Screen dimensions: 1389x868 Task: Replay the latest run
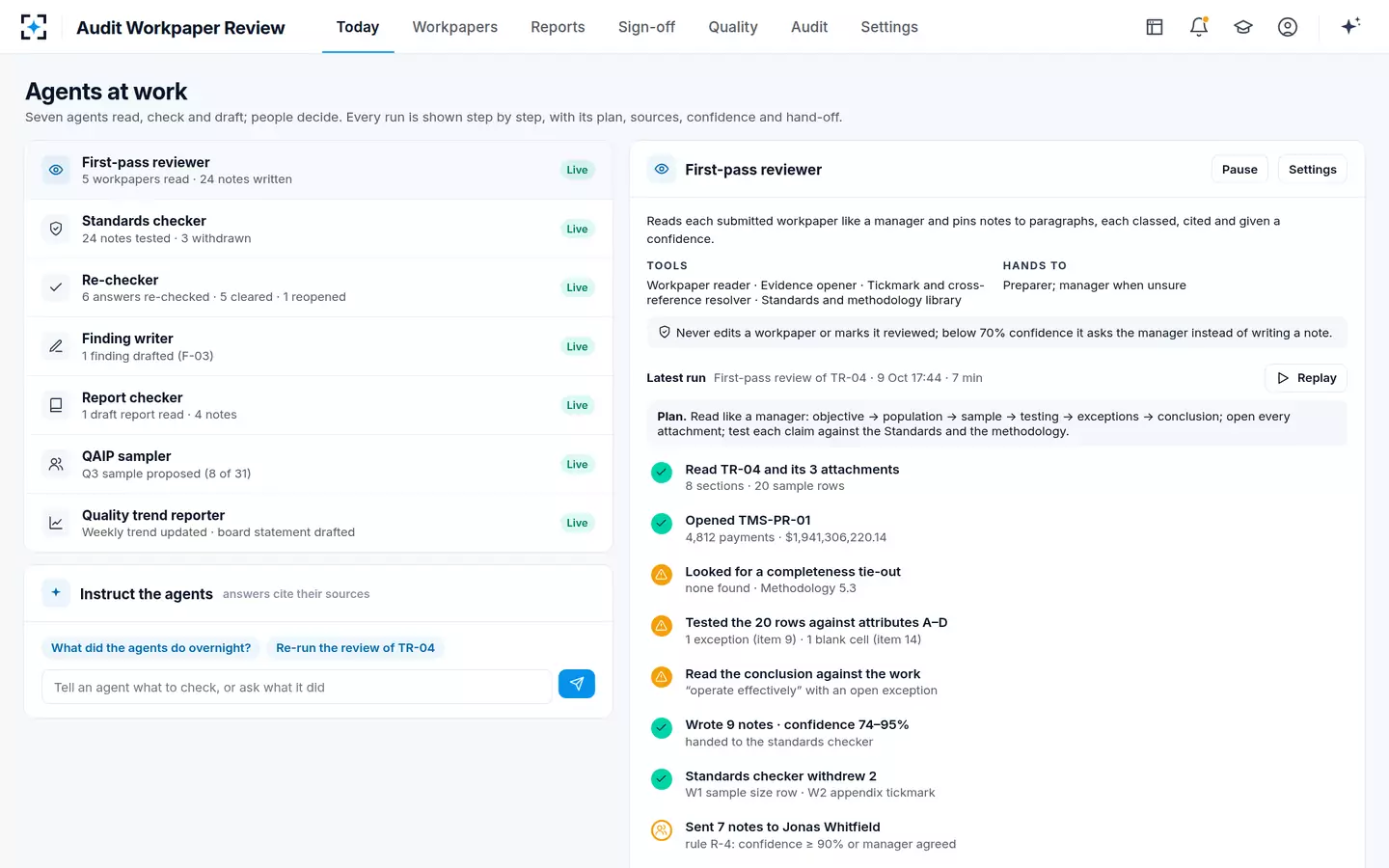pyautogui.click(x=1306, y=378)
